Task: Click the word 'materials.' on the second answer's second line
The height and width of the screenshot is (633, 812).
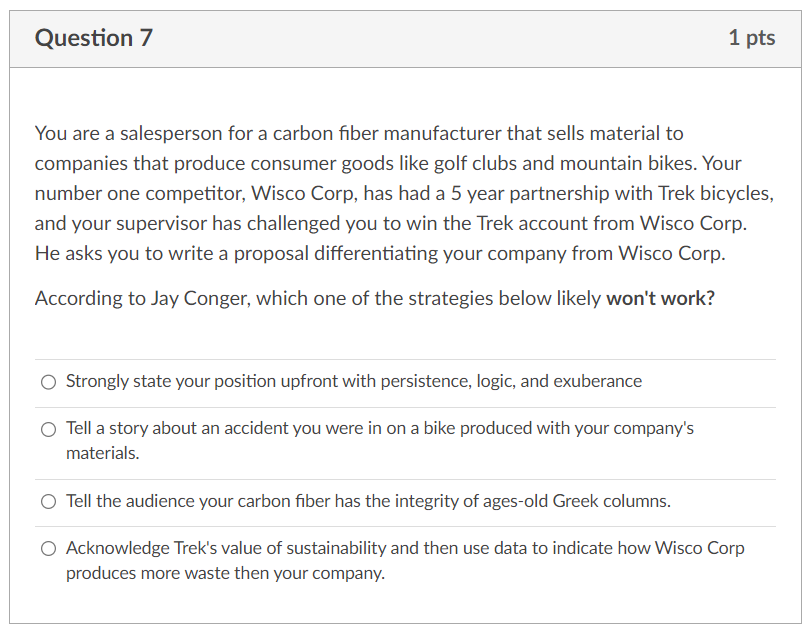Action: (x=103, y=453)
